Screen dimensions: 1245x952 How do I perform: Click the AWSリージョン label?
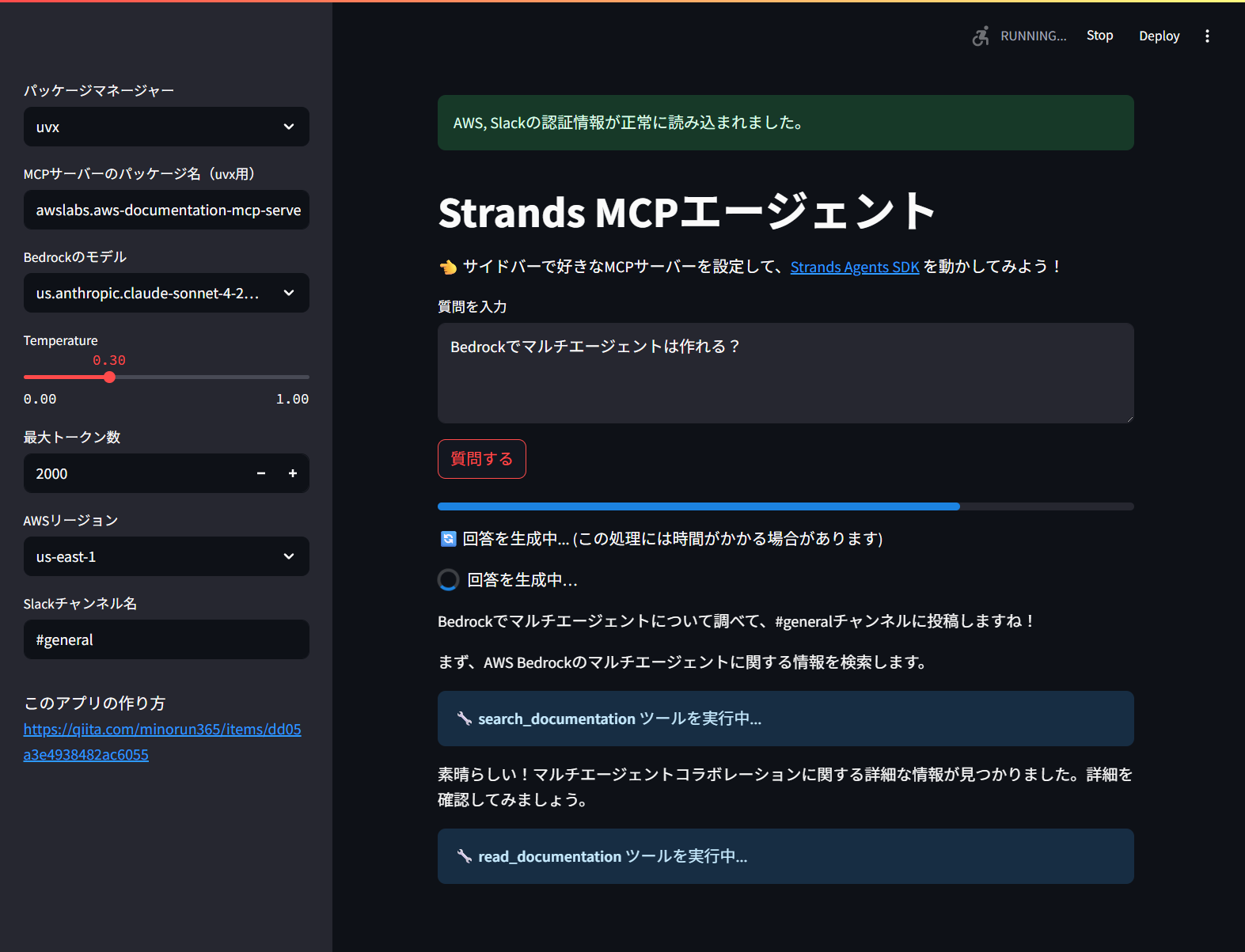coord(70,520)
